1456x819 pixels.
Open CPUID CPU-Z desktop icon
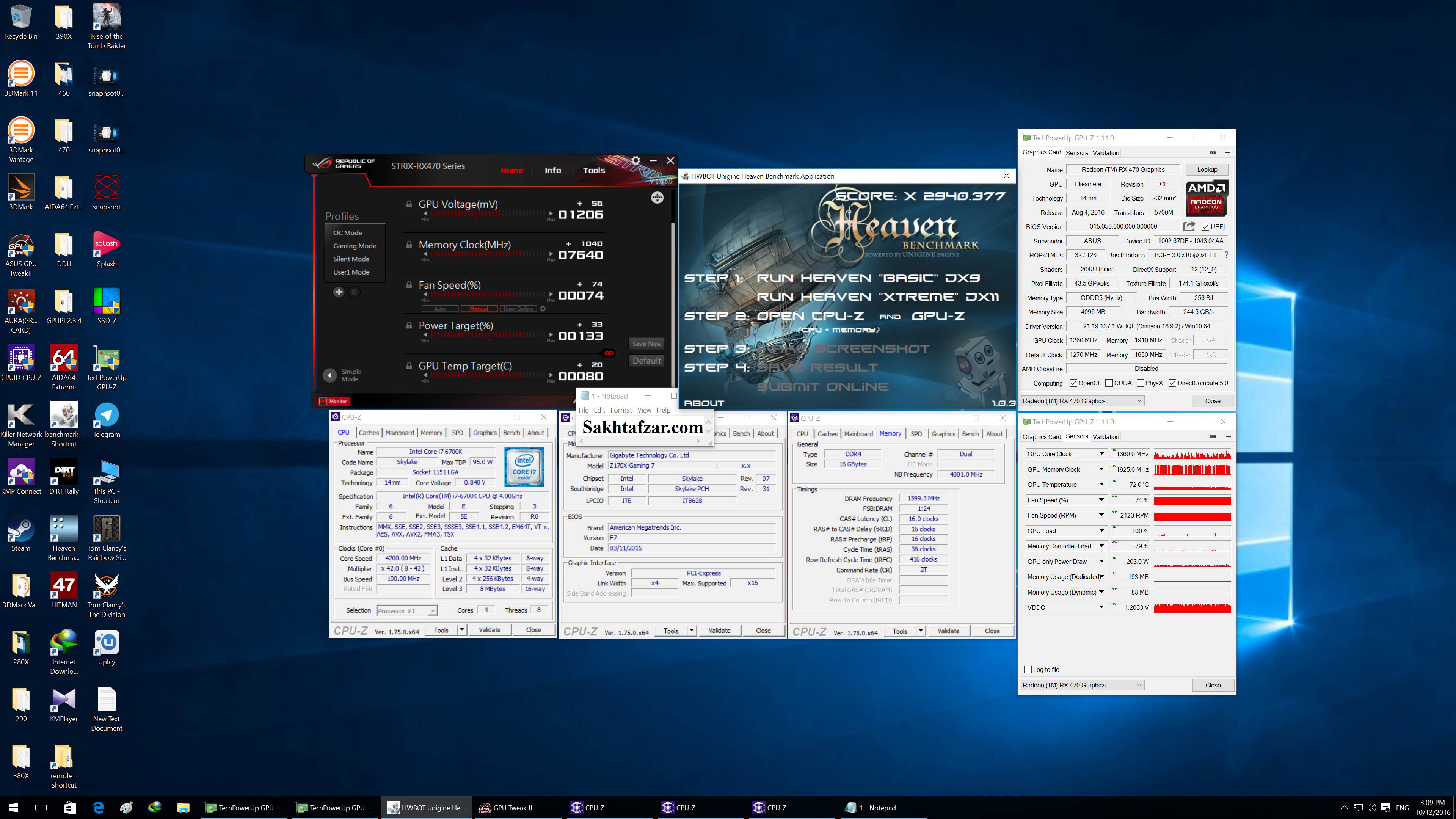coord(21,363)
